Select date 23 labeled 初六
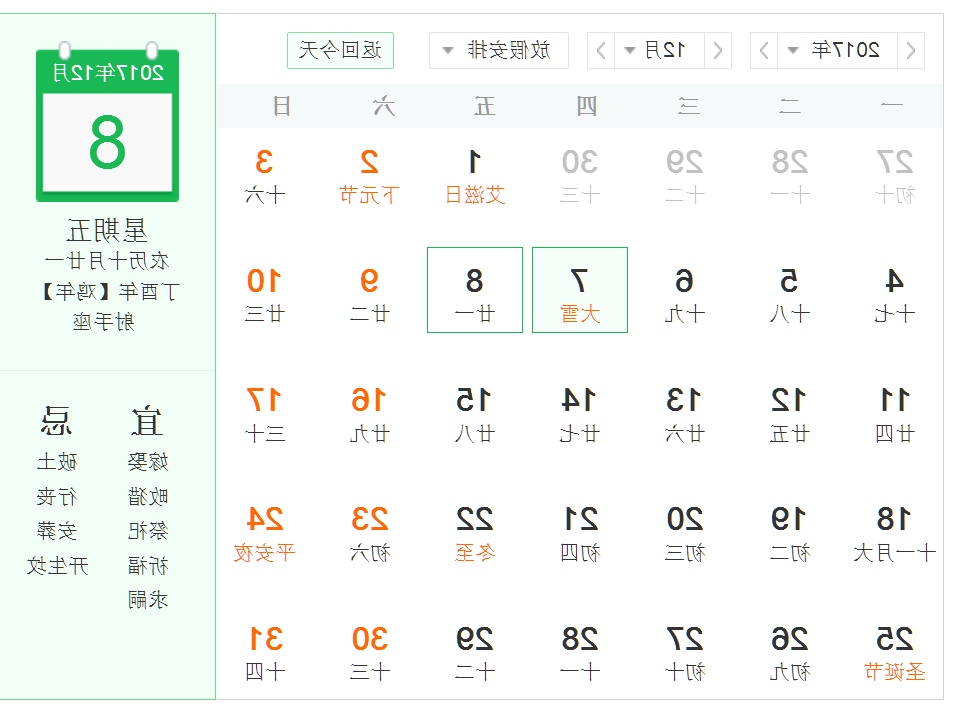 pos(370,534)
